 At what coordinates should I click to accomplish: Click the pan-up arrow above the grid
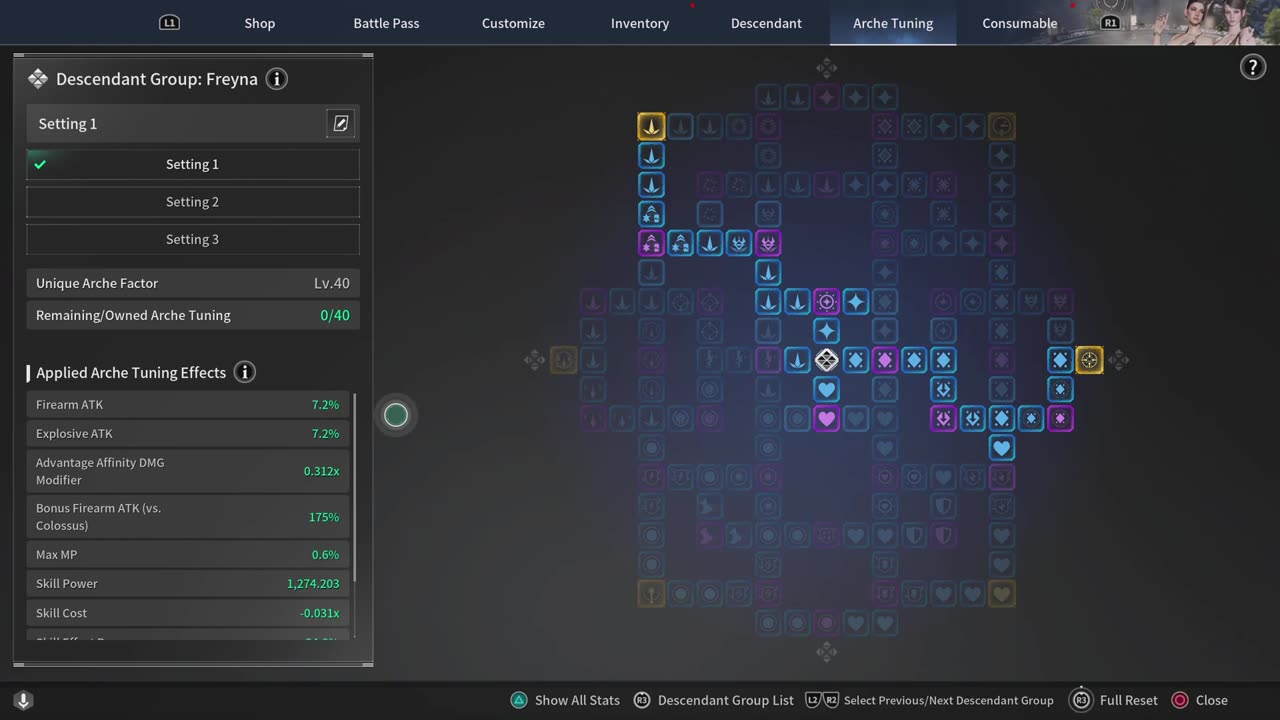click(826, 68)
